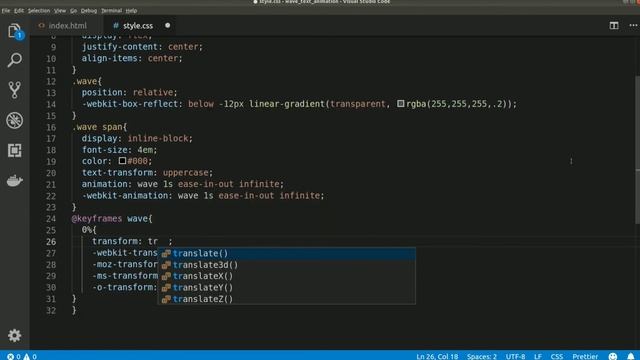Open the Extensions view icon
This screenshot has width=640, height=360.
point(15,150)
